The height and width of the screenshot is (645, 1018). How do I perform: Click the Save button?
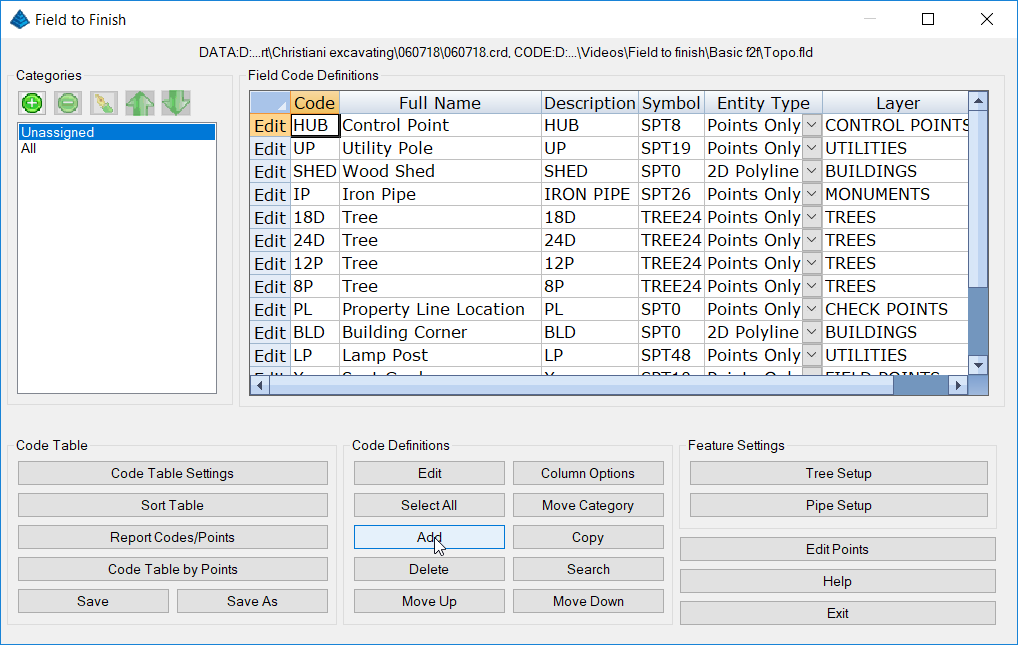click(93, 601)
